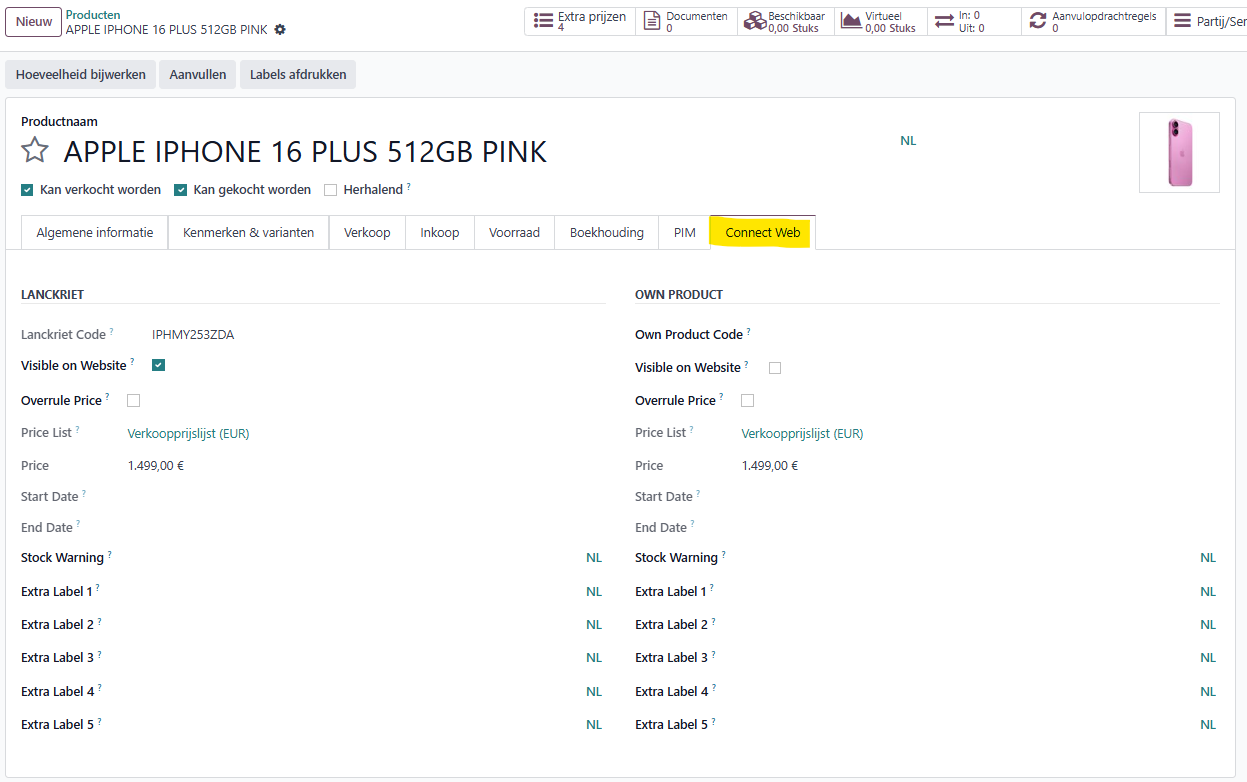Click Lanckriet Start Date field
This screenshot has height=782, width=1247.
tap(366, 496)
